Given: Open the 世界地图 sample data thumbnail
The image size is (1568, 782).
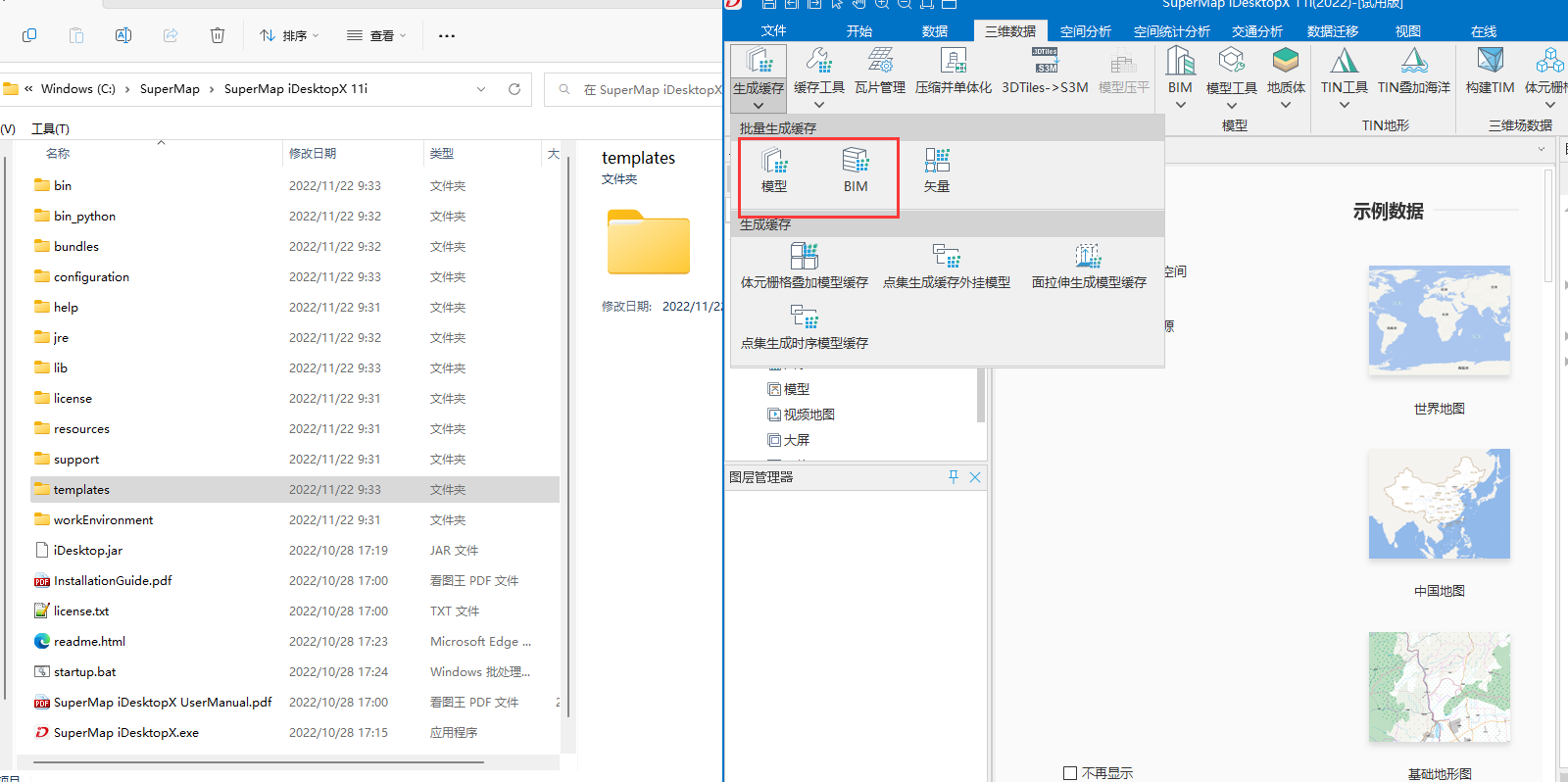Looking at the screenshot, I should (1439, 320).
